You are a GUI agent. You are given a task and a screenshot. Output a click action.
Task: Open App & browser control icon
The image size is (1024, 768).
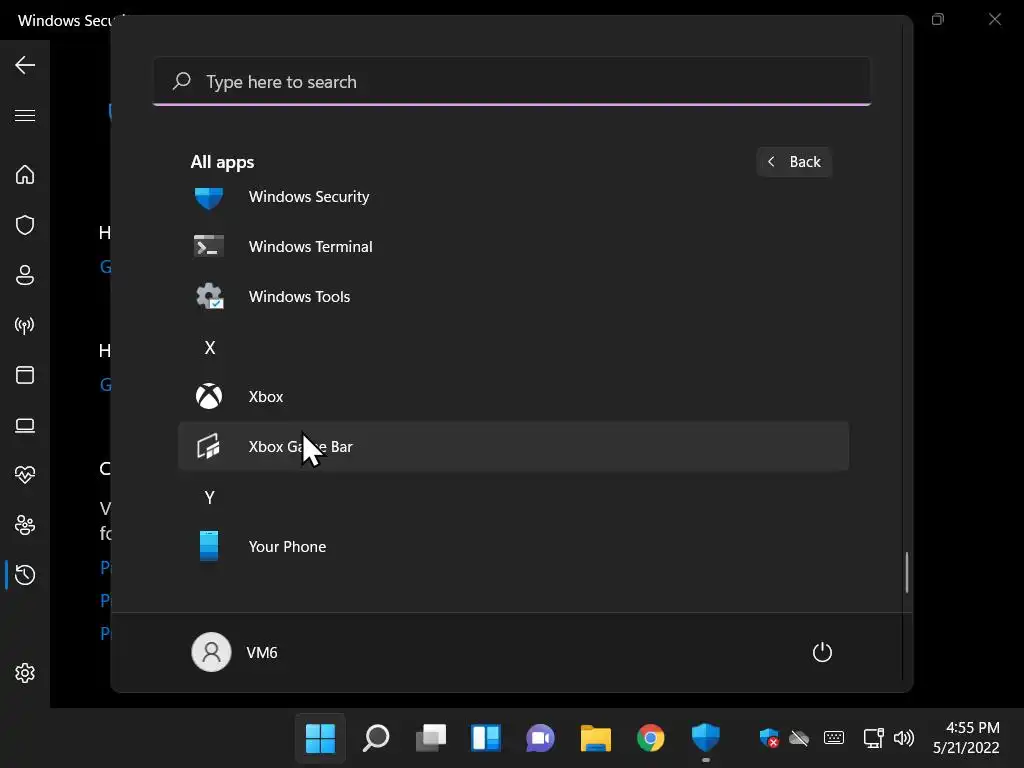(x=25, y=375)
